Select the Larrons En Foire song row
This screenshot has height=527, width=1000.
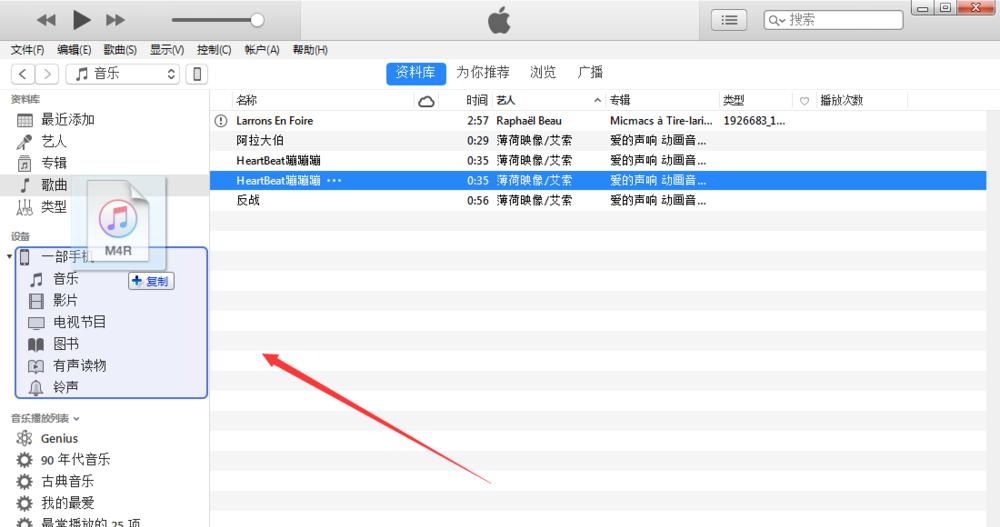coord(598,121)
